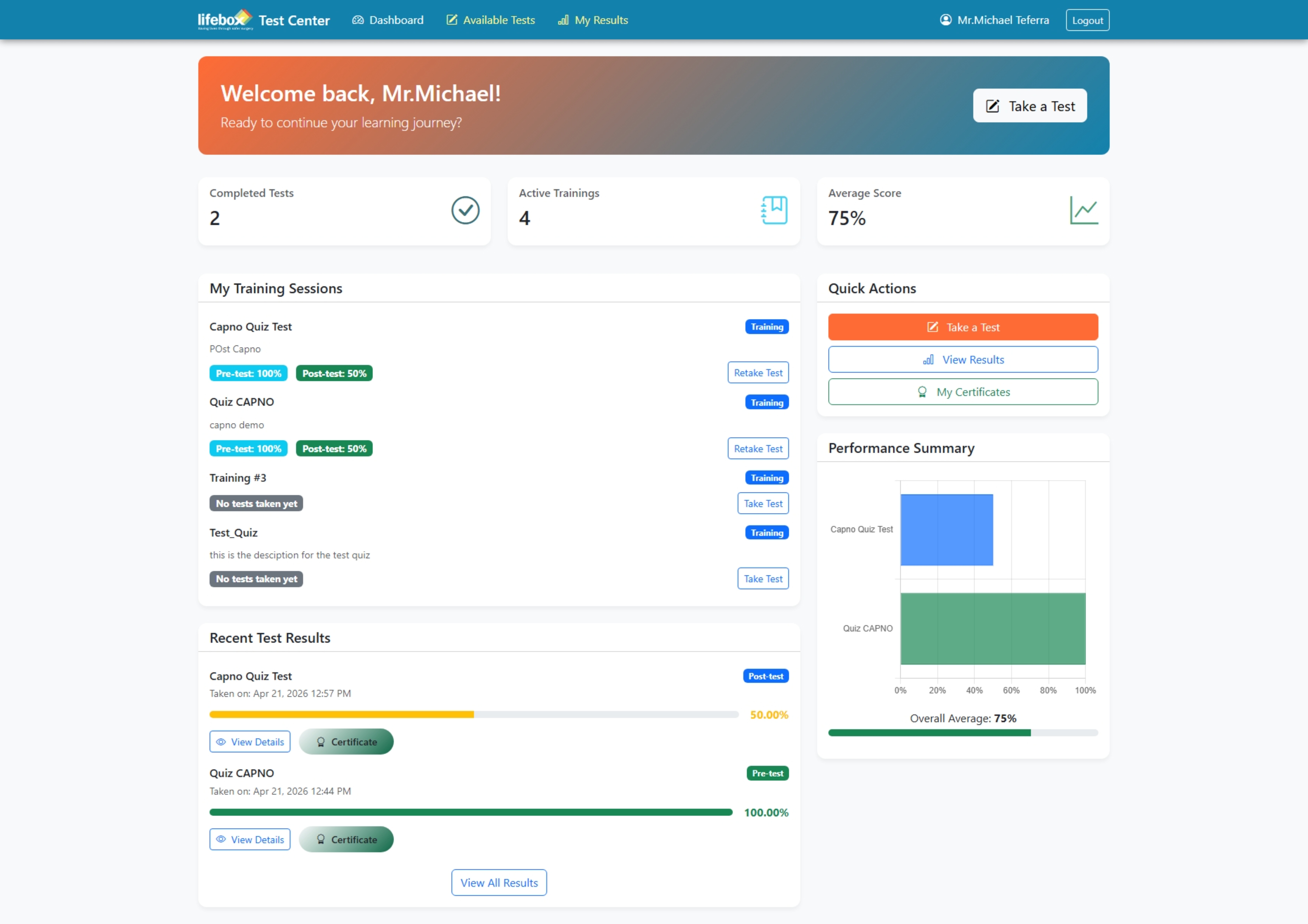Click Taken on: Apr 21, 2026 12:44 PM text

click(x=280, y=791)
